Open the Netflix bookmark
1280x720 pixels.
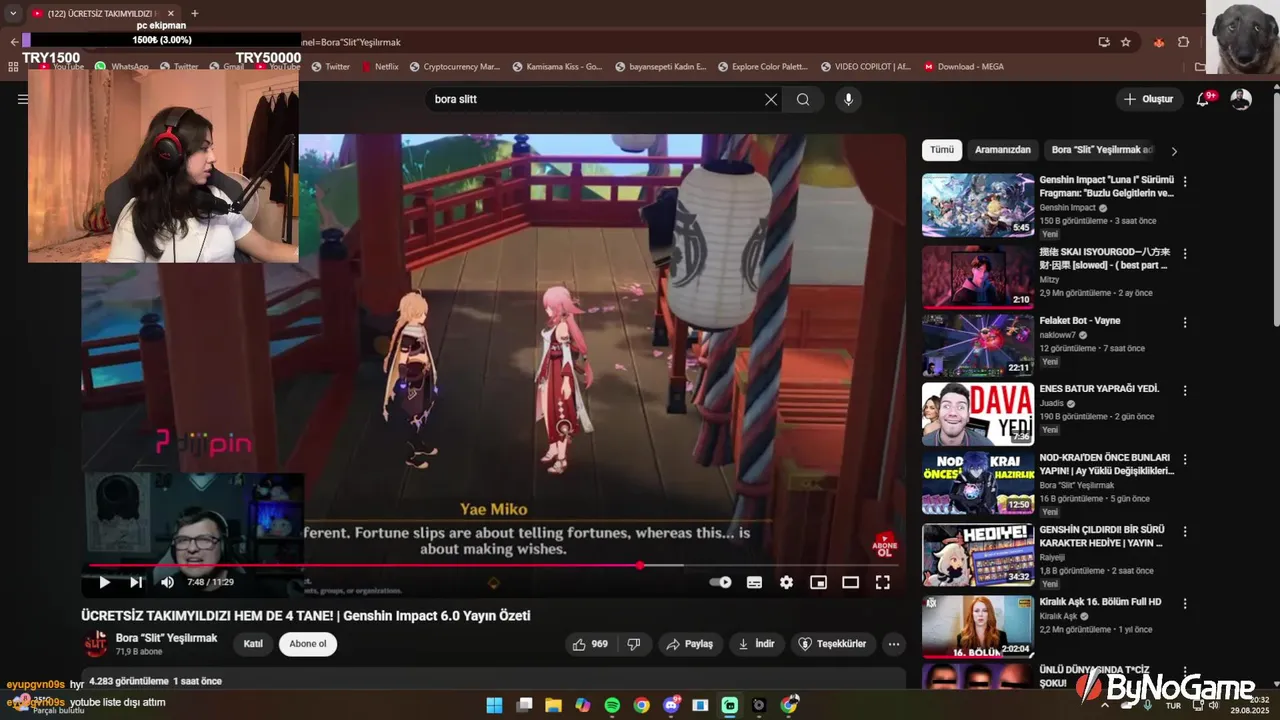(378, 67)
